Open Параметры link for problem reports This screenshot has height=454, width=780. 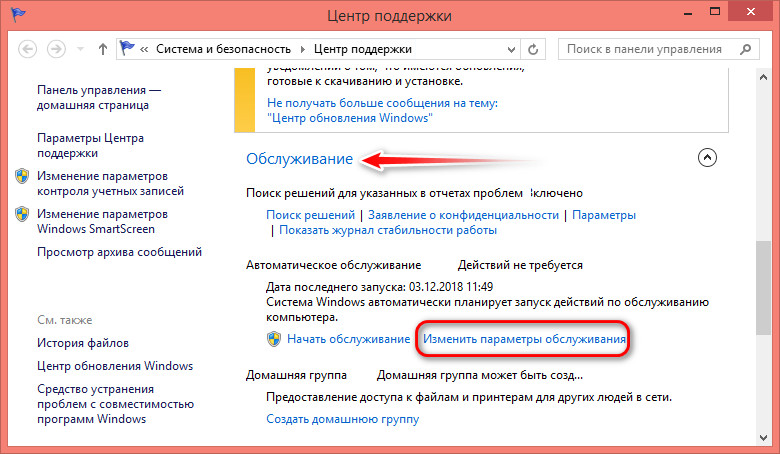pyautogui.click(x=604, y=215)
